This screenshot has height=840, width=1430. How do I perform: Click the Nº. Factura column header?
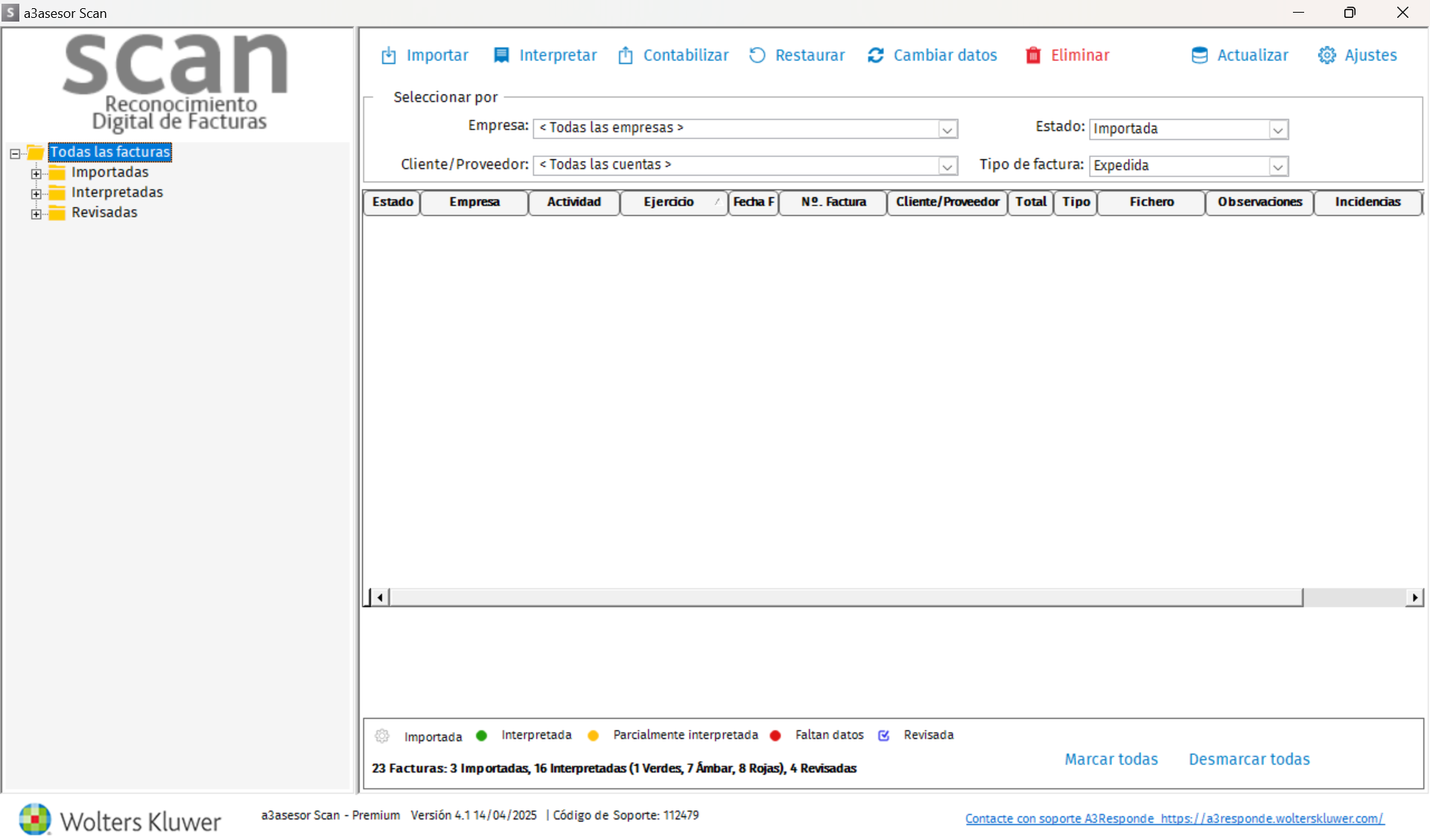pos(833,203)
